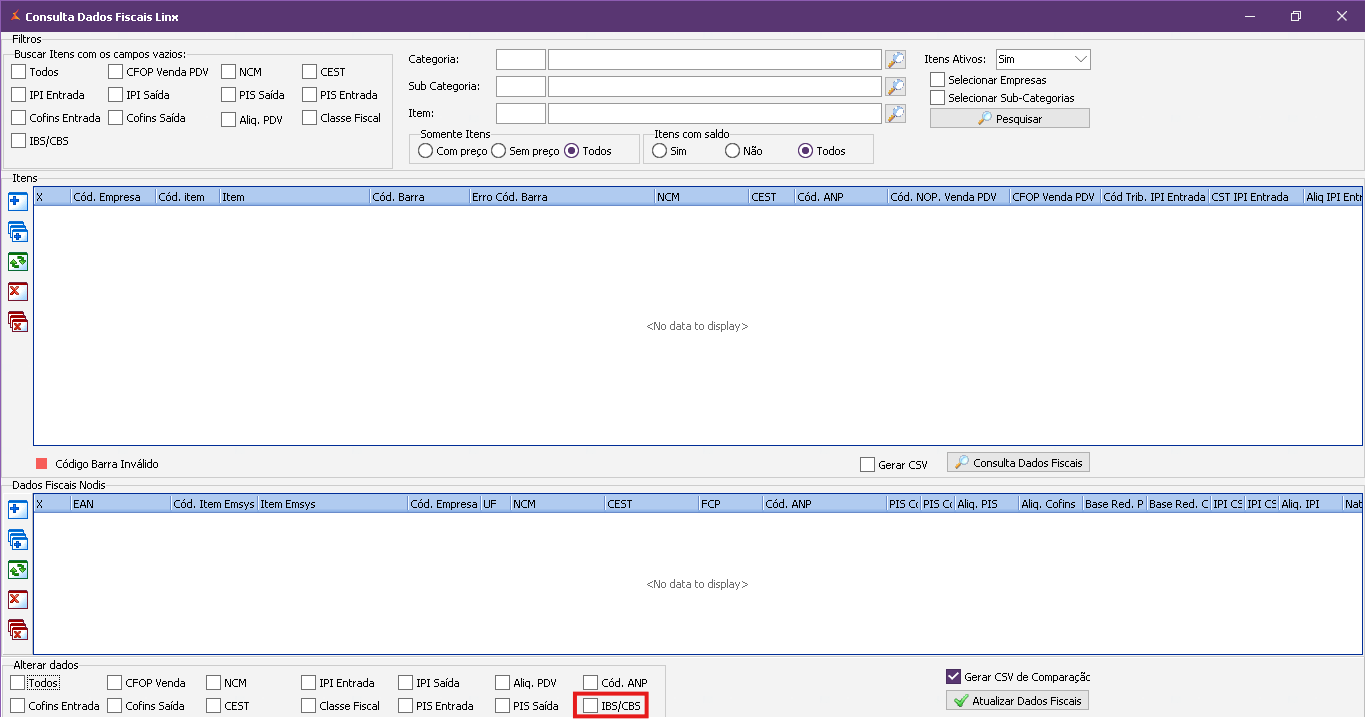
Task: Click delete-all red icon beside Dados Fiscais Nodis grid
Action: [x=17, y=629]
